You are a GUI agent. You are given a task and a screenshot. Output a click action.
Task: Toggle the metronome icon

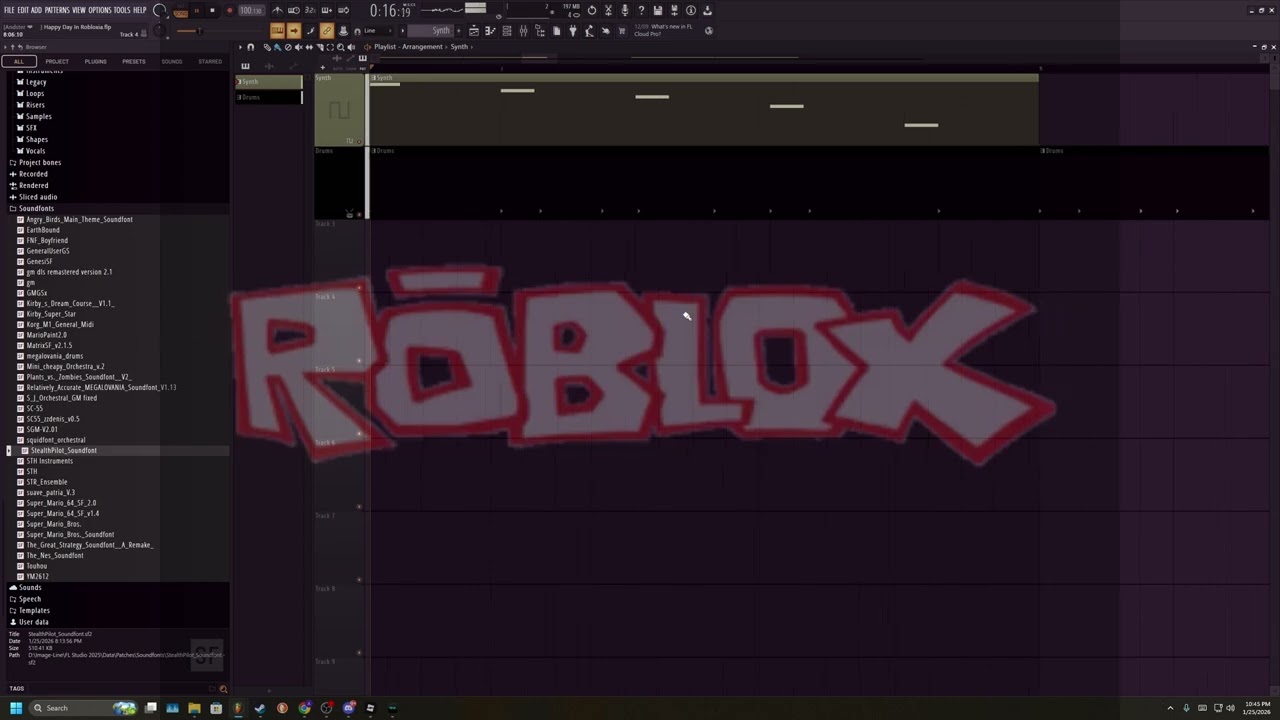click(277, 10)
